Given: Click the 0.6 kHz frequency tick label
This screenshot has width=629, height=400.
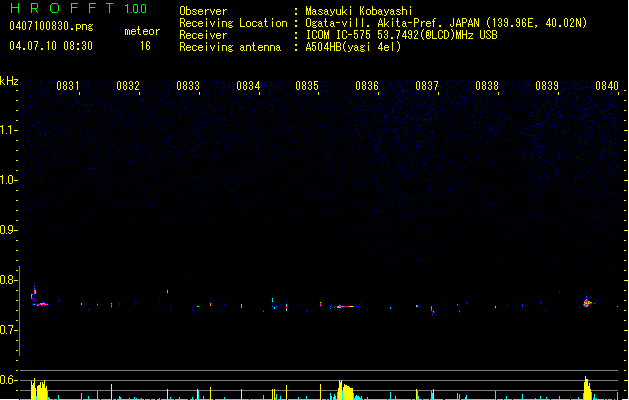Looking at the screenshot, I should [x=8, y=380].
